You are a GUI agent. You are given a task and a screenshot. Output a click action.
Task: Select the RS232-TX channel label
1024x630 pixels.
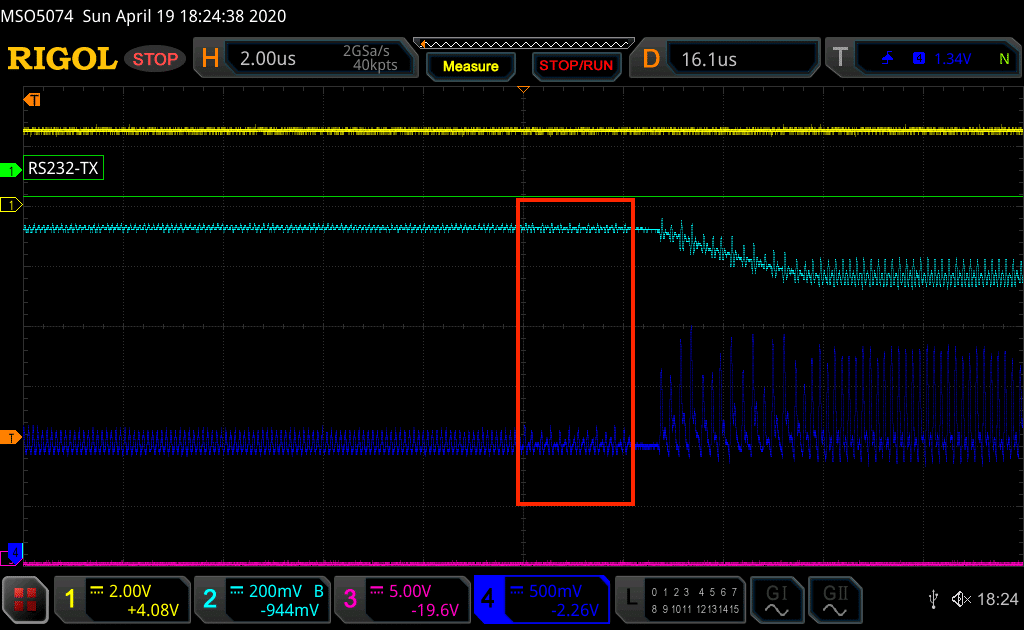point(64,169)
